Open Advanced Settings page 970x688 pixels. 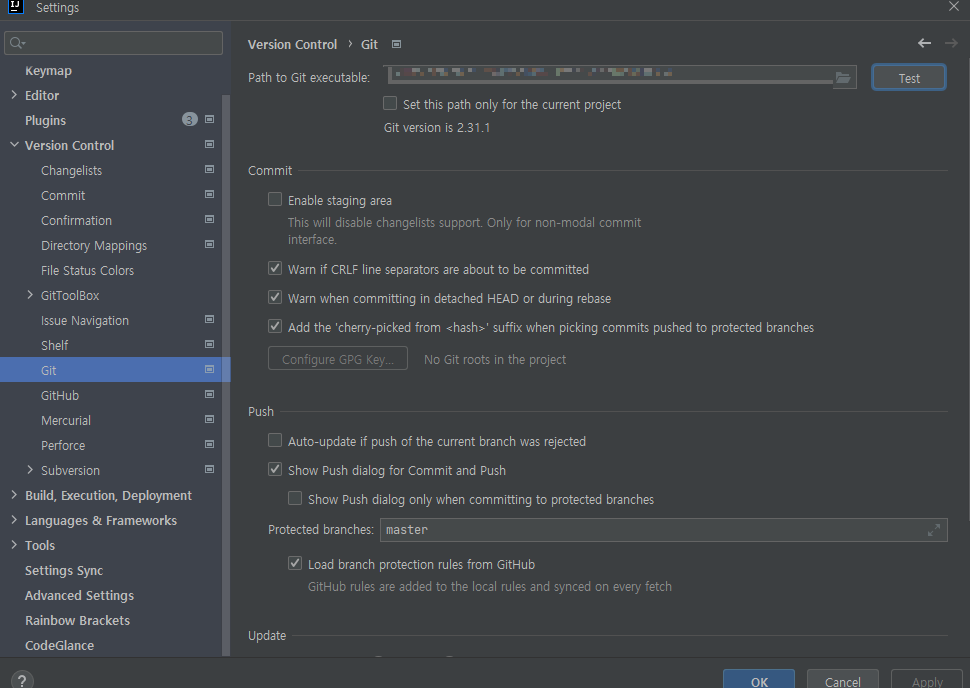[79, 595]
